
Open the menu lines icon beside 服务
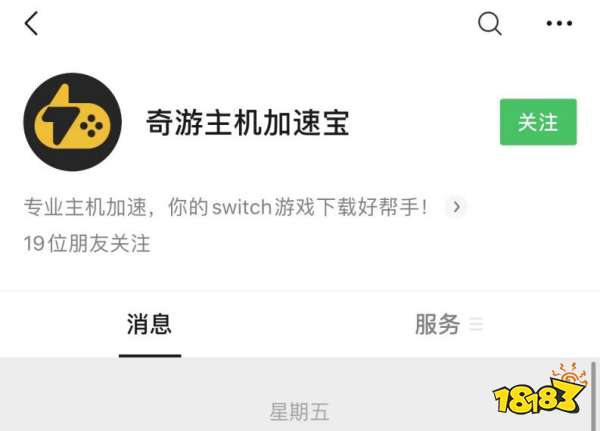click(476, 324)
